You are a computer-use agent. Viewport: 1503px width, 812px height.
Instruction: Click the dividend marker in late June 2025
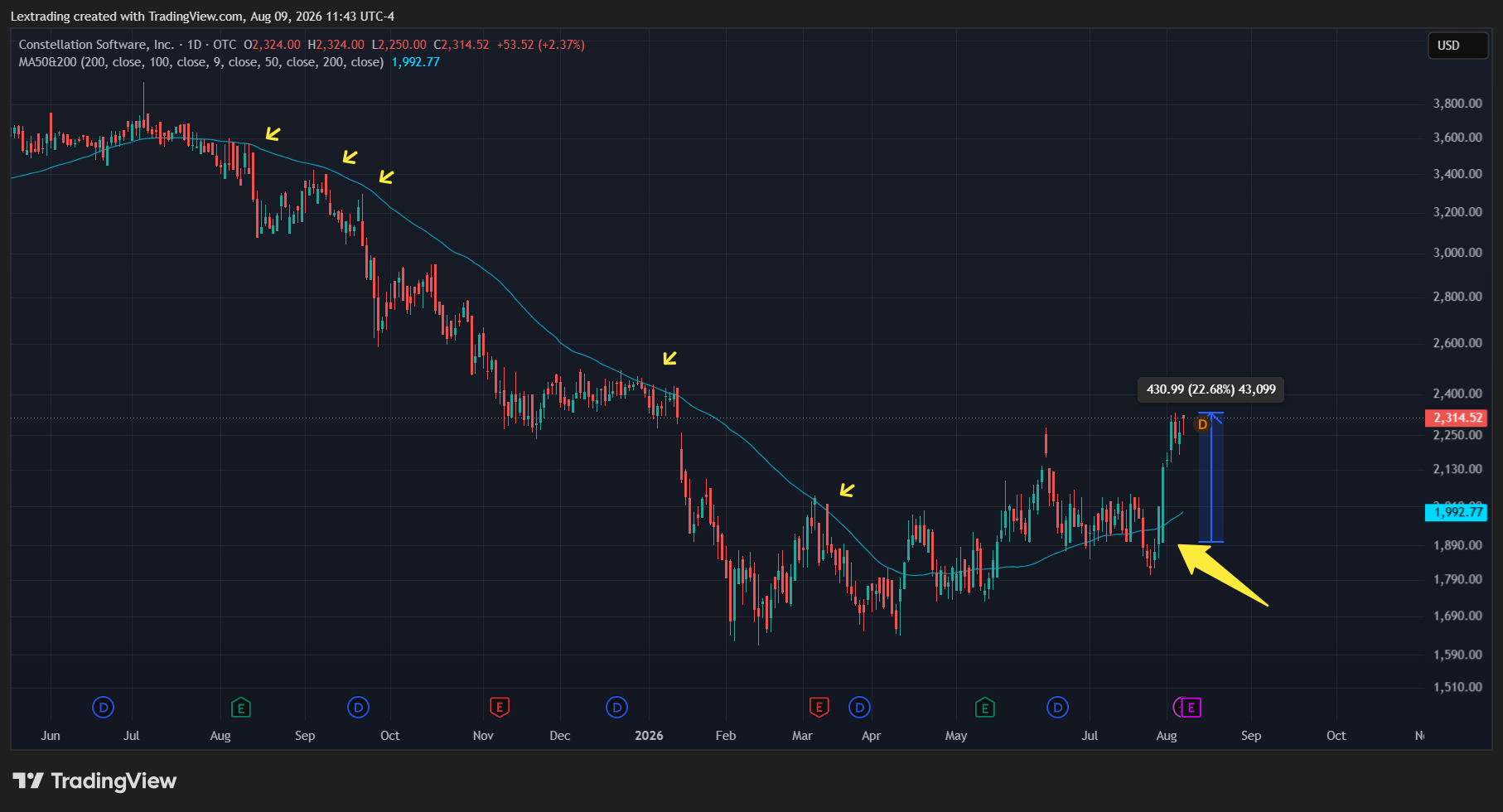click(x=103, y=708)
